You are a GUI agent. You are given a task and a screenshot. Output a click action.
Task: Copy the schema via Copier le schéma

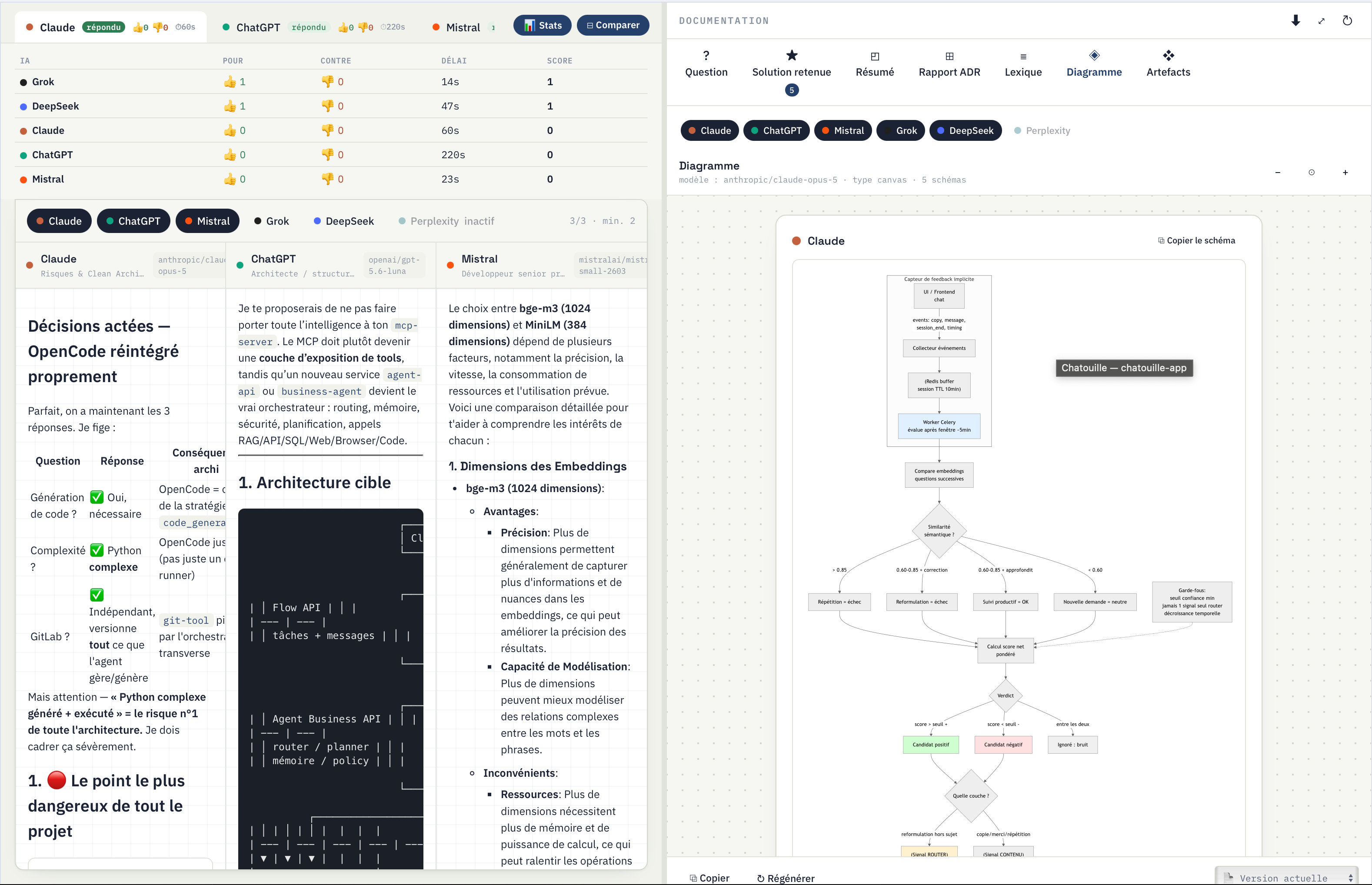coord(1196,240)
